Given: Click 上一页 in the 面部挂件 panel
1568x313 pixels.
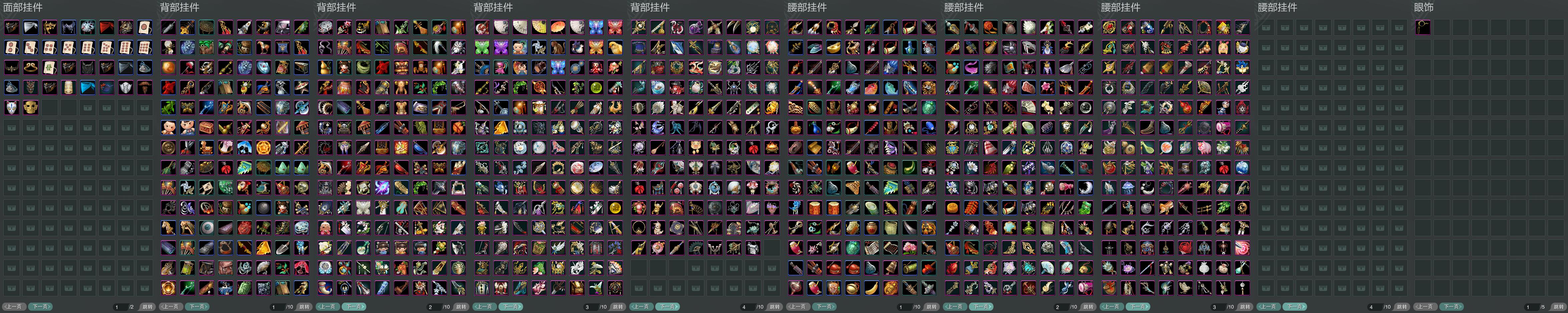Looking at the screenshot, I should click(x=14, y=307).
